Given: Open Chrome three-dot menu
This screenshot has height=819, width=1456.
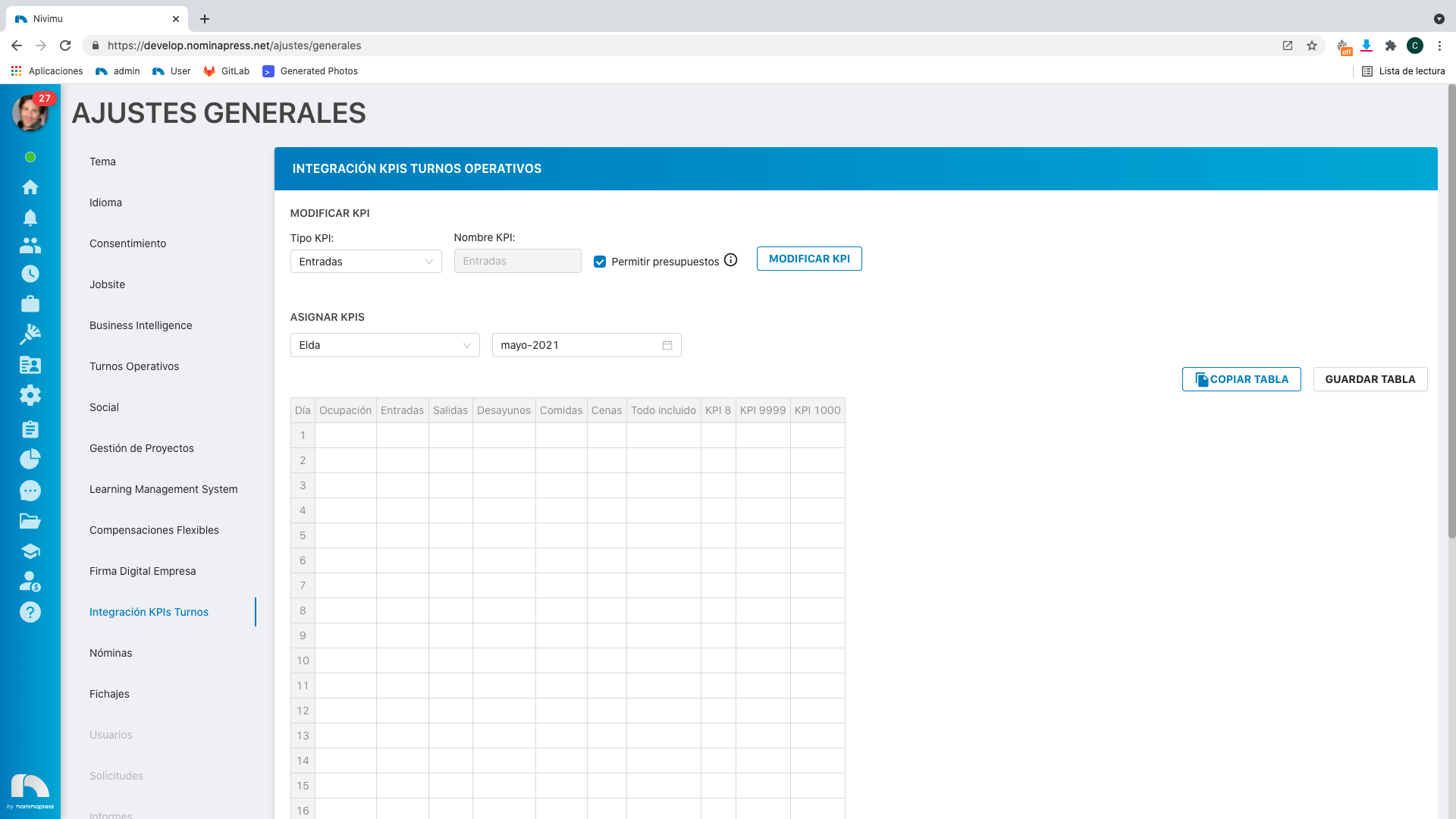Looking at the screenshot, I should click(1439, 45).
